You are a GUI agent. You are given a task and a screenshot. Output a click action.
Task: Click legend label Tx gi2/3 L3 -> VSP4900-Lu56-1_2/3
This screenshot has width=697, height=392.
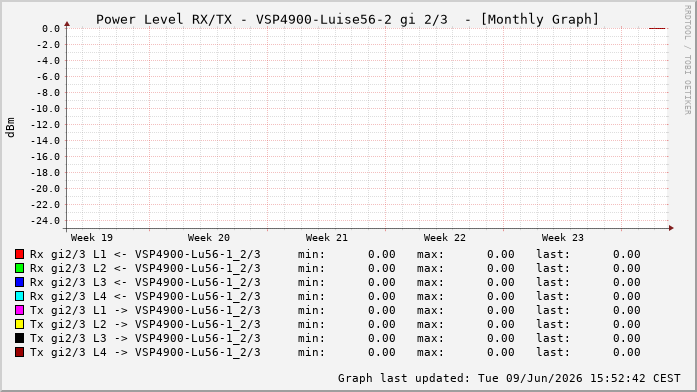pyautogui.click(x=145, y=339)
